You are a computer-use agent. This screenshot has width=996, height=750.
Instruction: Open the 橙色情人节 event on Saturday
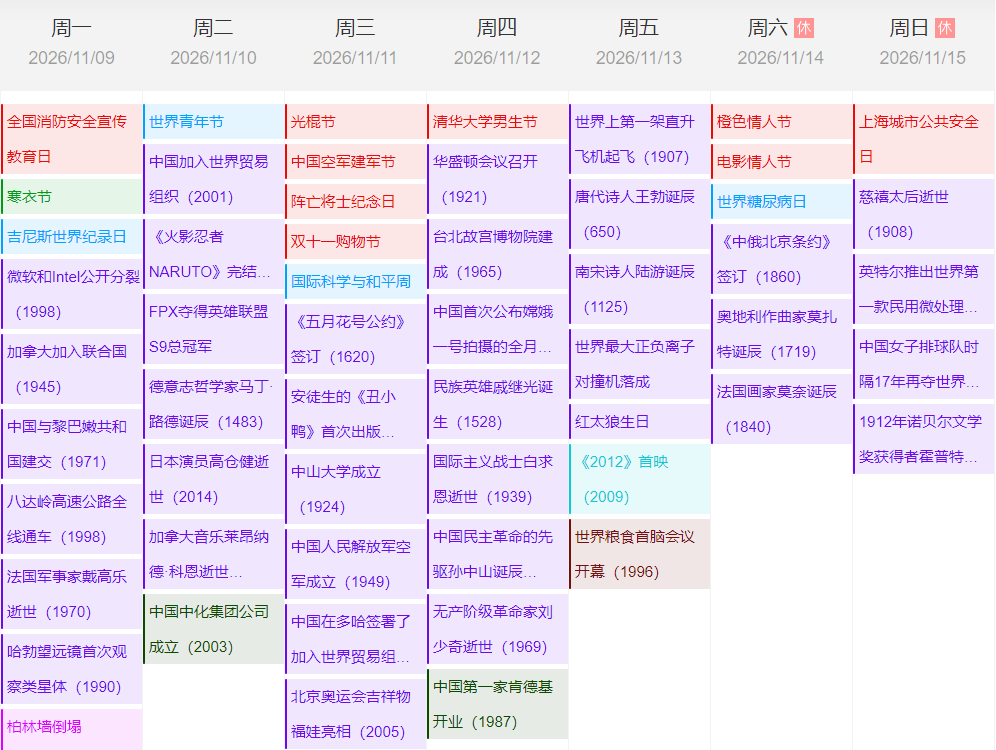tap(782, 122)
